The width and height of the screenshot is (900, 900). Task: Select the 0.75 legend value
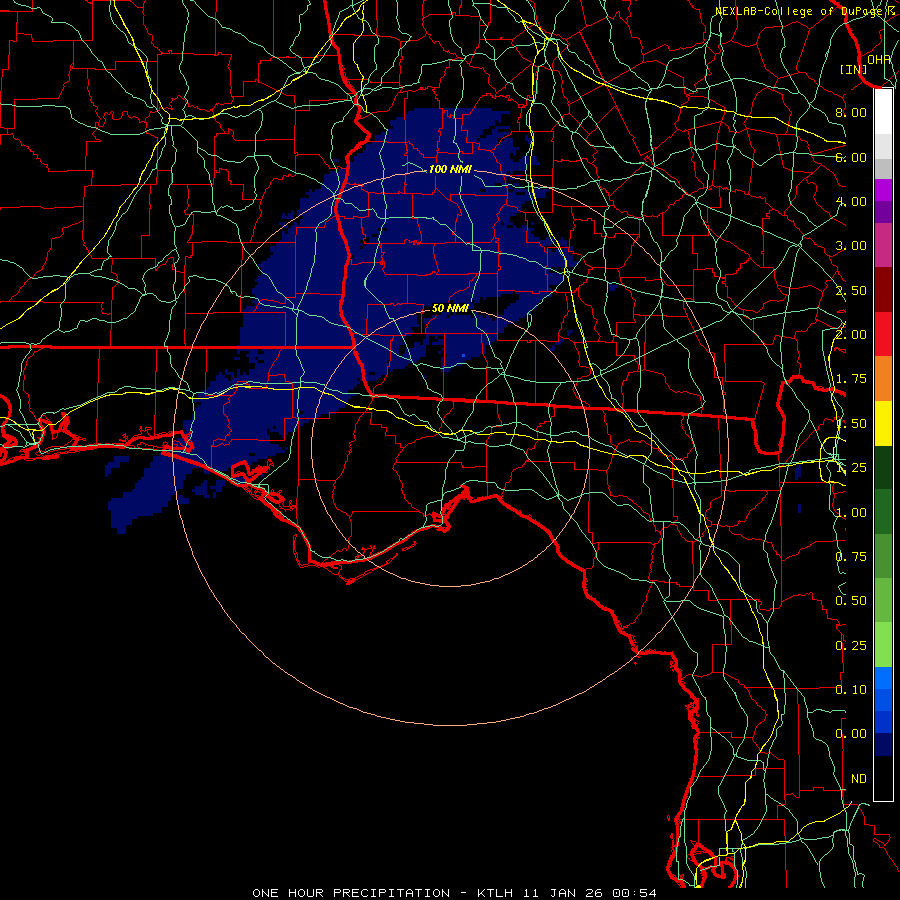(x=851, y=557)
